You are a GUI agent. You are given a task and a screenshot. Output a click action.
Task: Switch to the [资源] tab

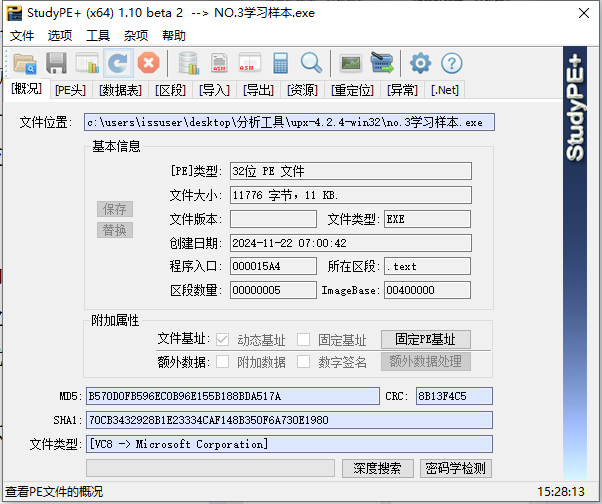[303, 91]
